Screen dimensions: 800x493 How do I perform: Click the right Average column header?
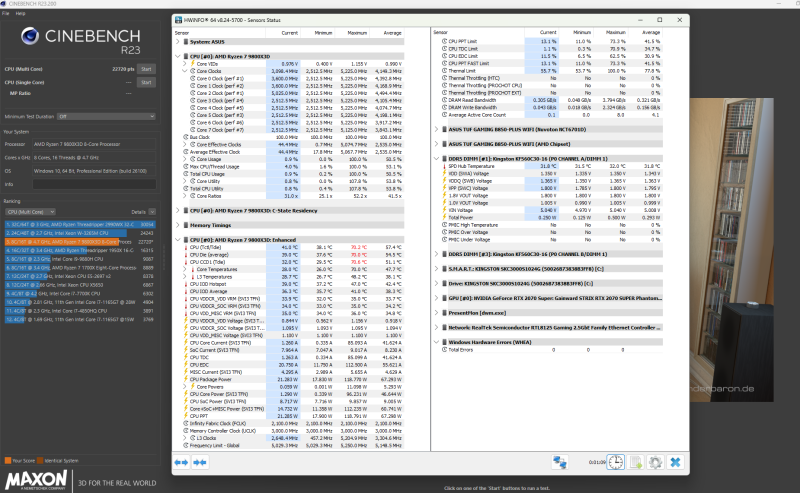(651, 32)
